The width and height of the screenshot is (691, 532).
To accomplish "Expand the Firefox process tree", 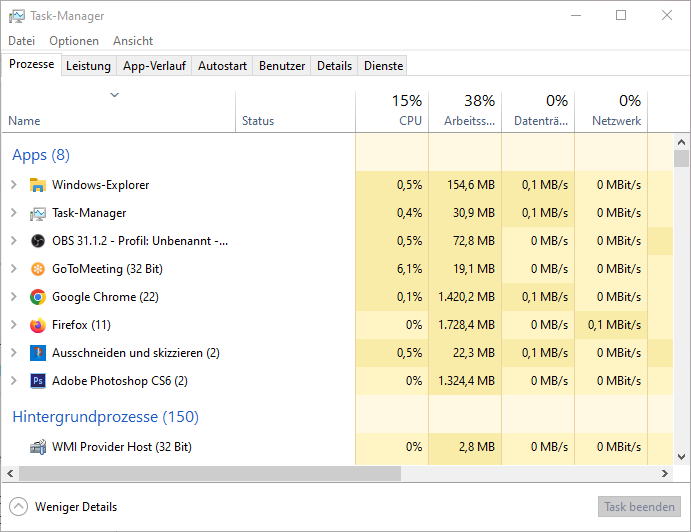I will coord(13,325).
